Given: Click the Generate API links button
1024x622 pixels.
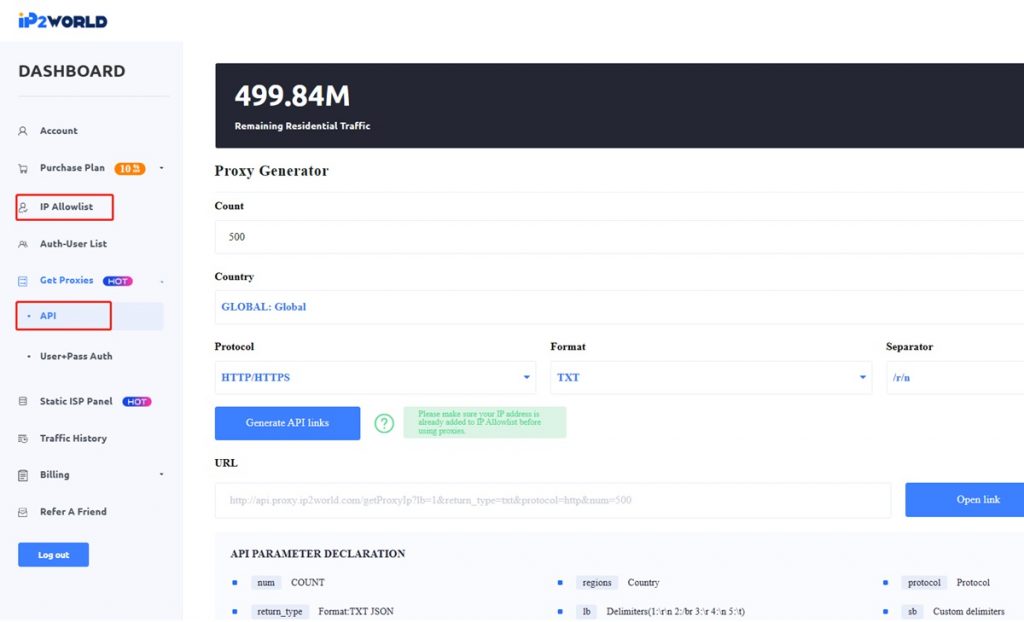Looking at the screenshot, I should tap(287, 423).
